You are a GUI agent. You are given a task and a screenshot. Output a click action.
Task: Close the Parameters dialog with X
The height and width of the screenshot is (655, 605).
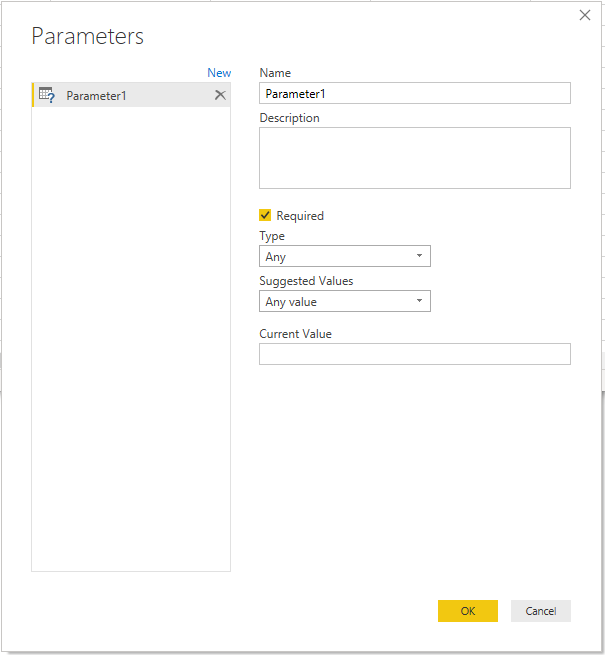pyautogui.click(x=585, y=15)
